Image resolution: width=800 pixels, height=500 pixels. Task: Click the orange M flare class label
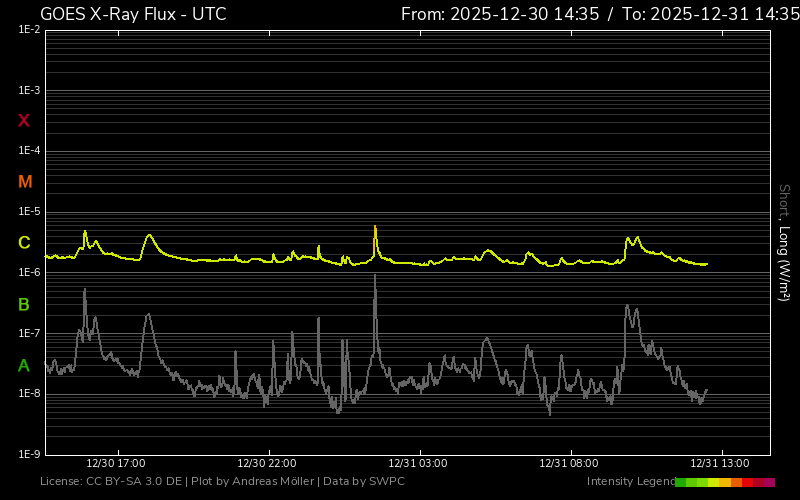pos(25,182)
